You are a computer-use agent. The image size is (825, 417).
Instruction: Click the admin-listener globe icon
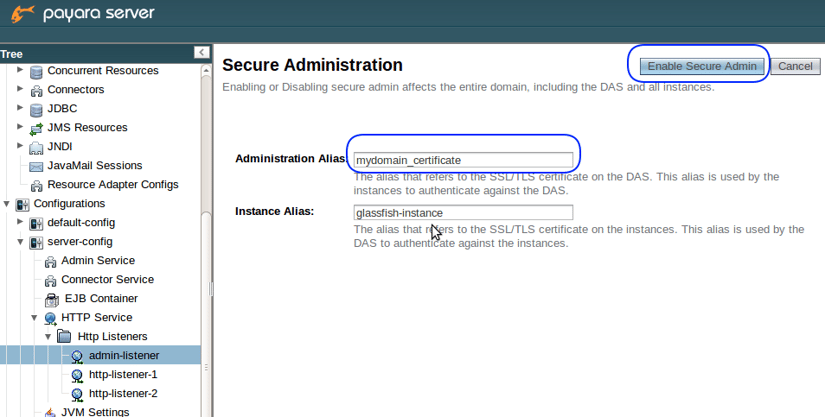click(77, 357)
